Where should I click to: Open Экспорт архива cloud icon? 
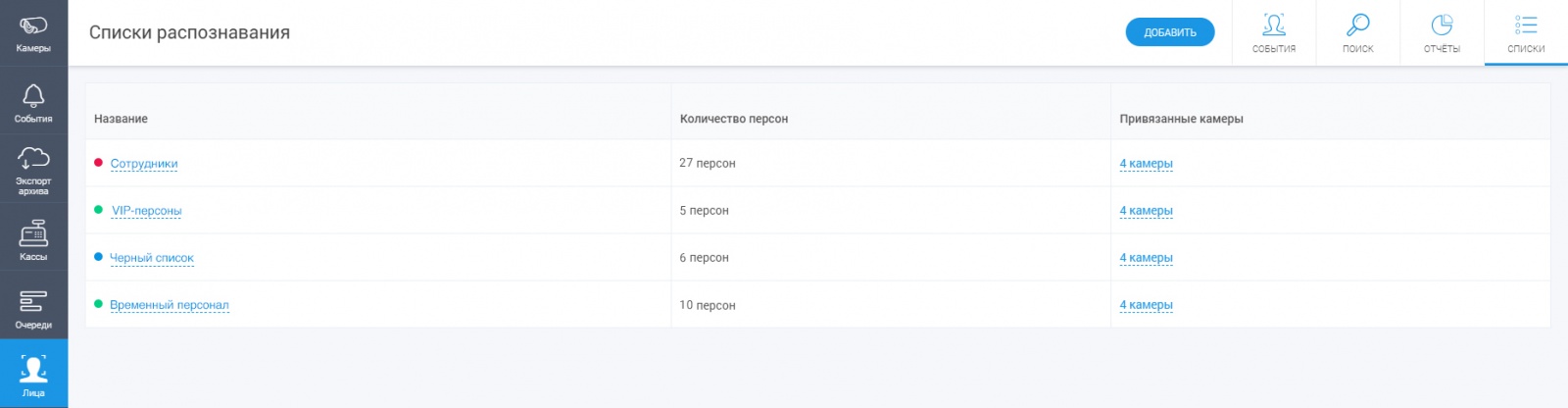tap(33, 169)
